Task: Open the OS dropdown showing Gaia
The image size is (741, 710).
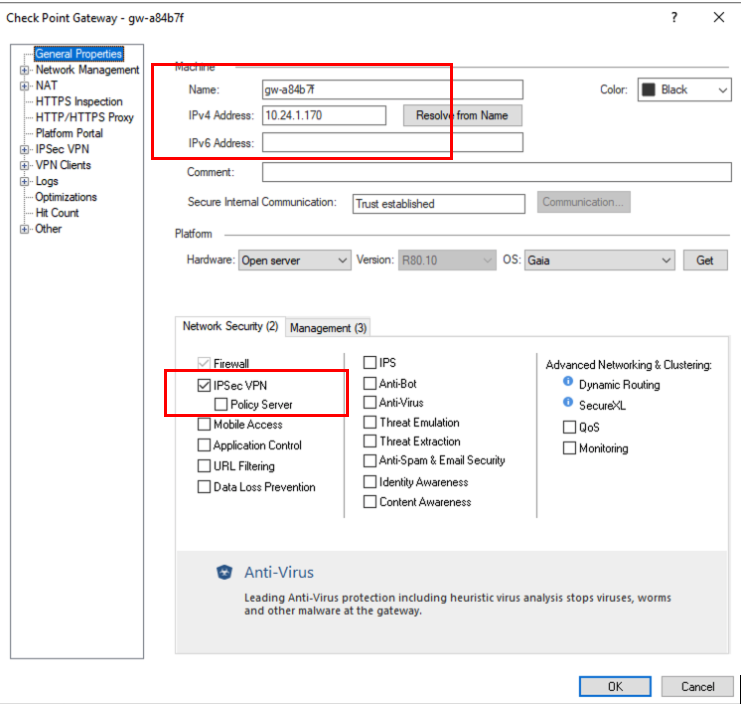Action: 599,260
